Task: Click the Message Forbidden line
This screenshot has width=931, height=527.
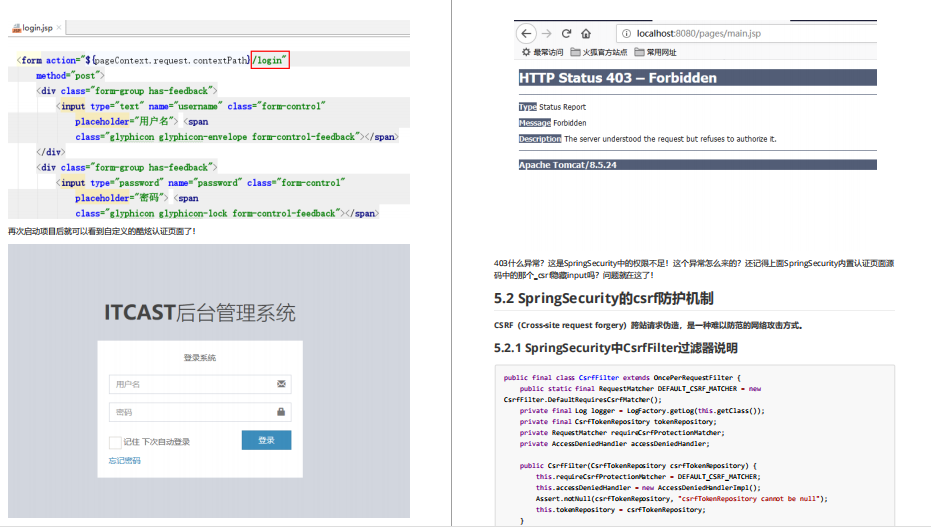Action: tap(552, 123)
